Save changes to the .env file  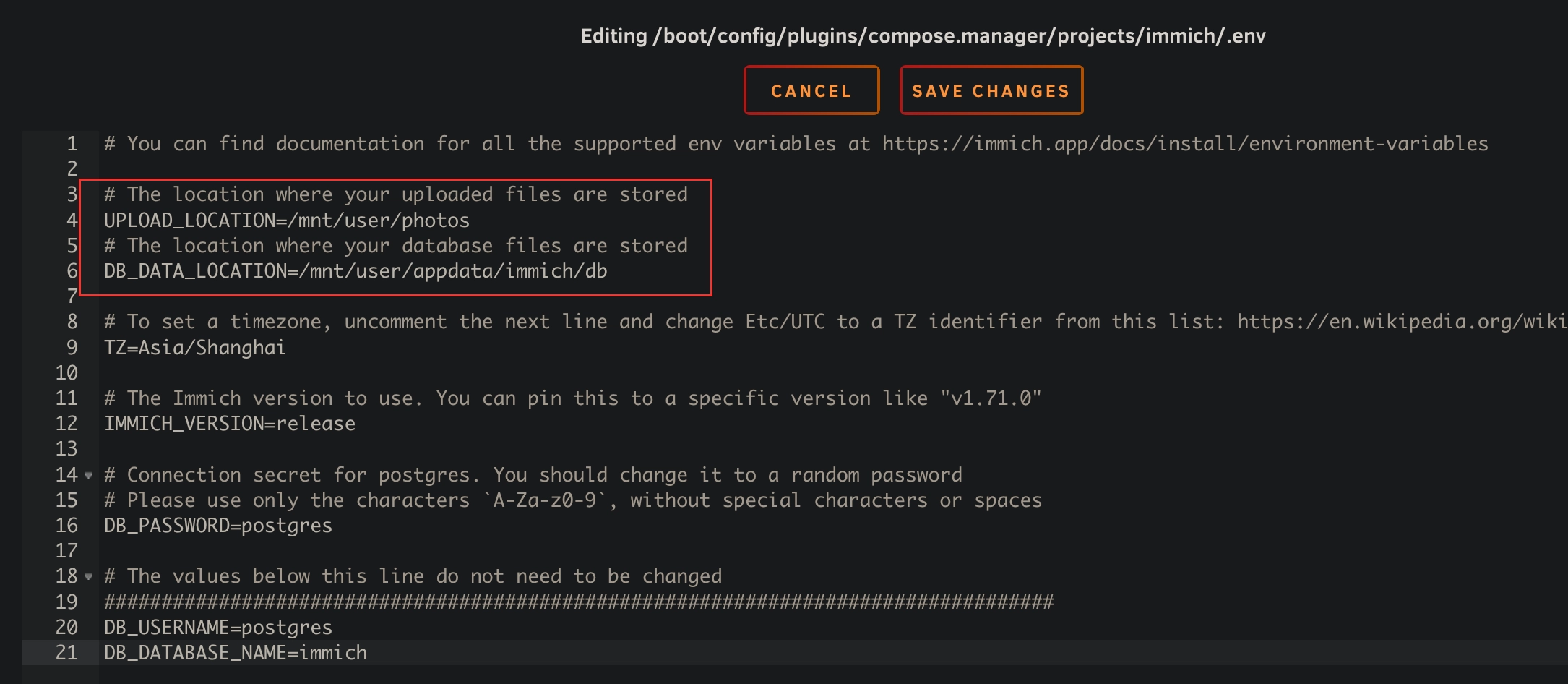(x=991, y=91)
